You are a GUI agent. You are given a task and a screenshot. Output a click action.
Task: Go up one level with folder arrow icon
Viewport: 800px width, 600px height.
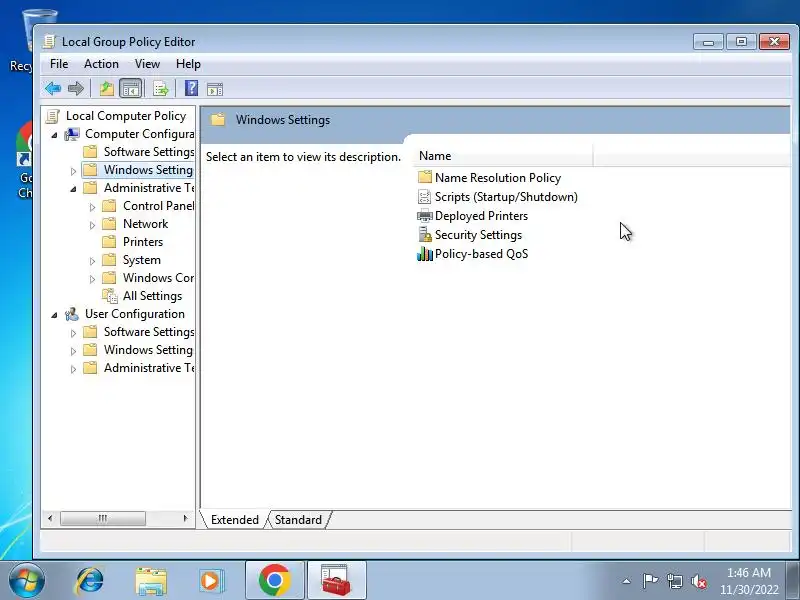(106, 89)
